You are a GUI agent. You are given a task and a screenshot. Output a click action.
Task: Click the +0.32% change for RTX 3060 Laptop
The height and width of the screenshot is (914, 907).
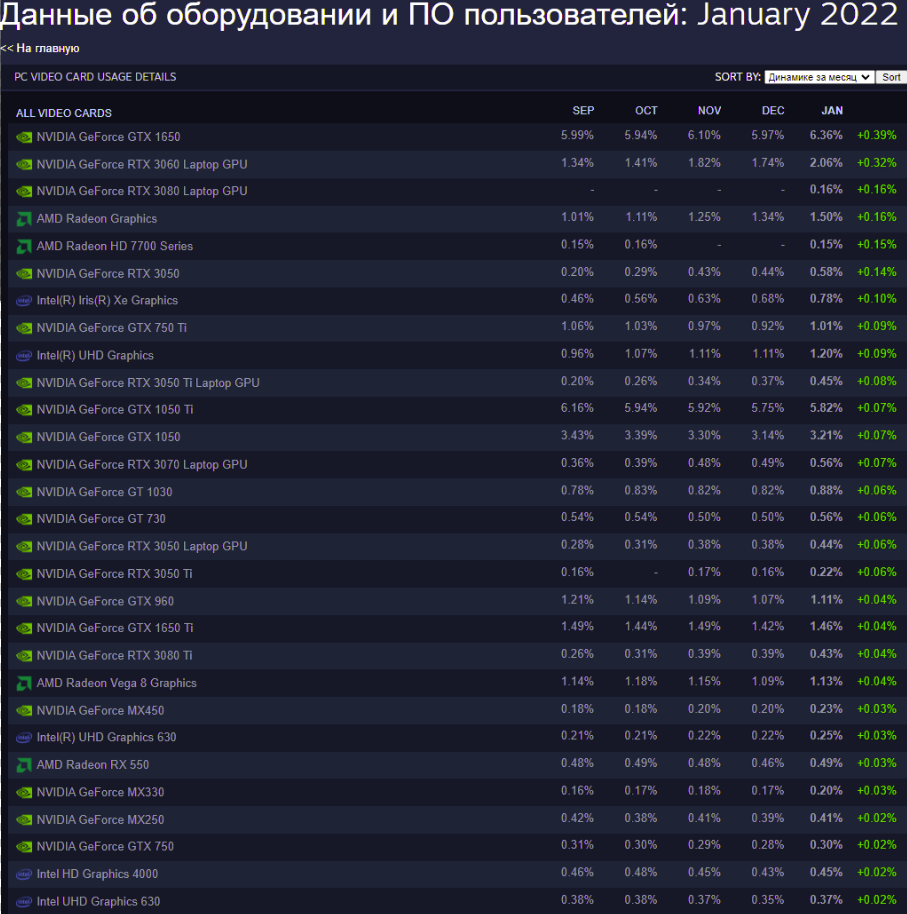pyautogui.click(x=877, y=163)
